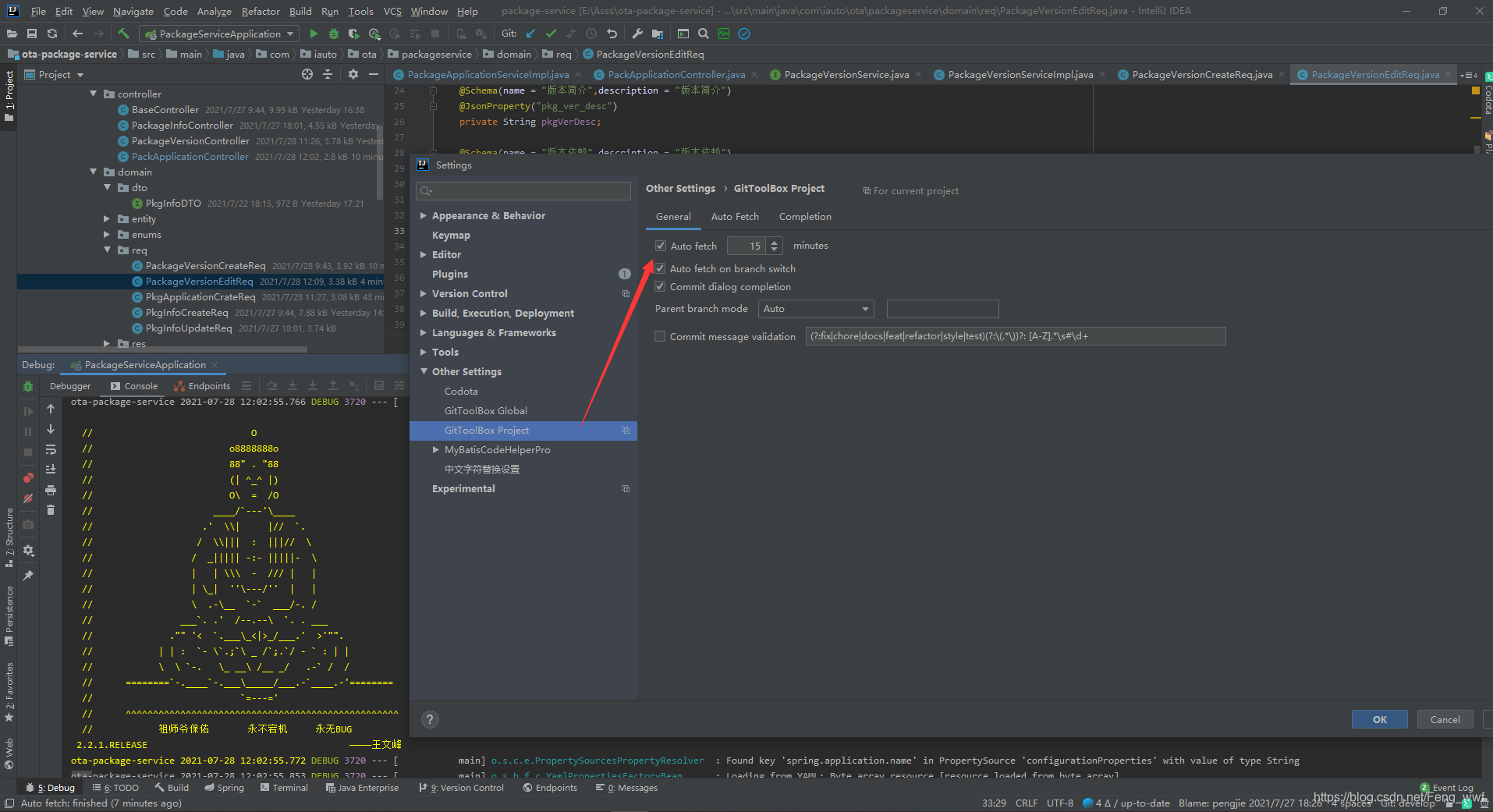The height and width of the screenshot is (812, 1493).
Task: Select the Git Update Project arrow icon
Action: click(530, 34)
